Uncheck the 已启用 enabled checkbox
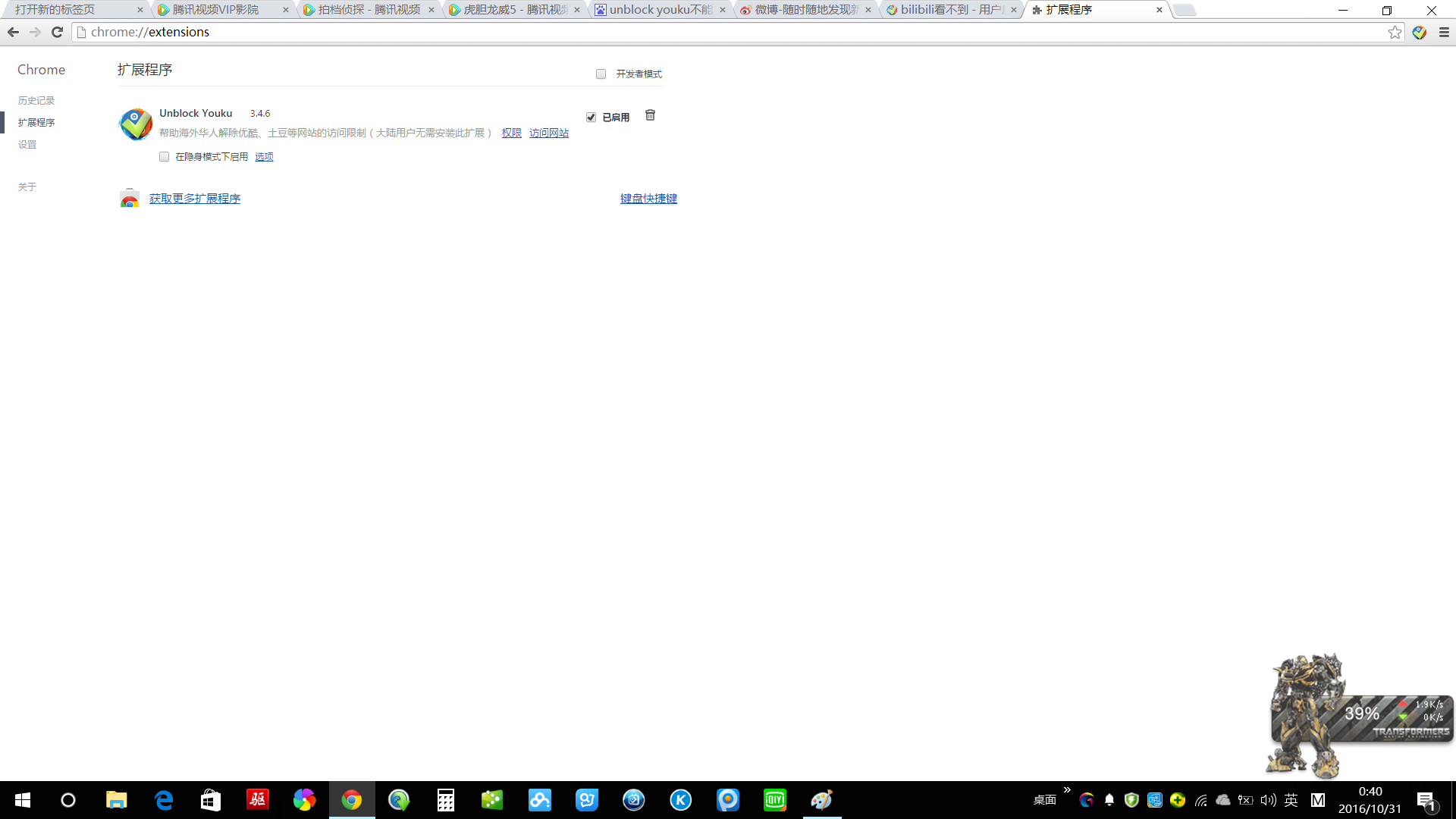Screen dimensions: 1456x819 click(x=591, y=117)
